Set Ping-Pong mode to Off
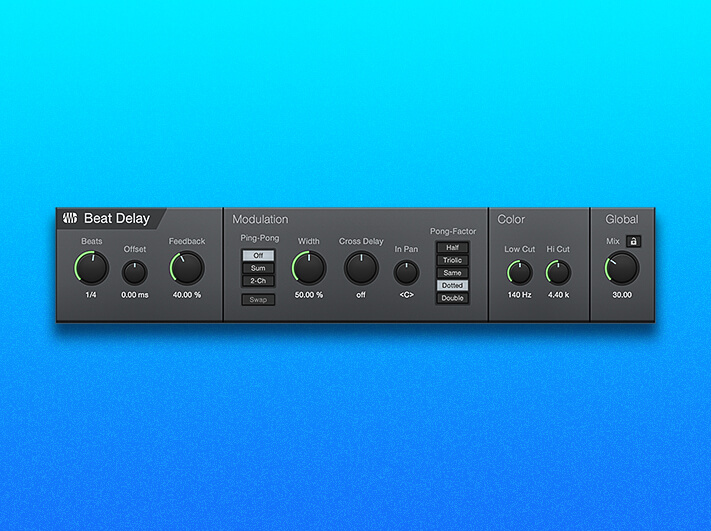 [x=258, y=256]
